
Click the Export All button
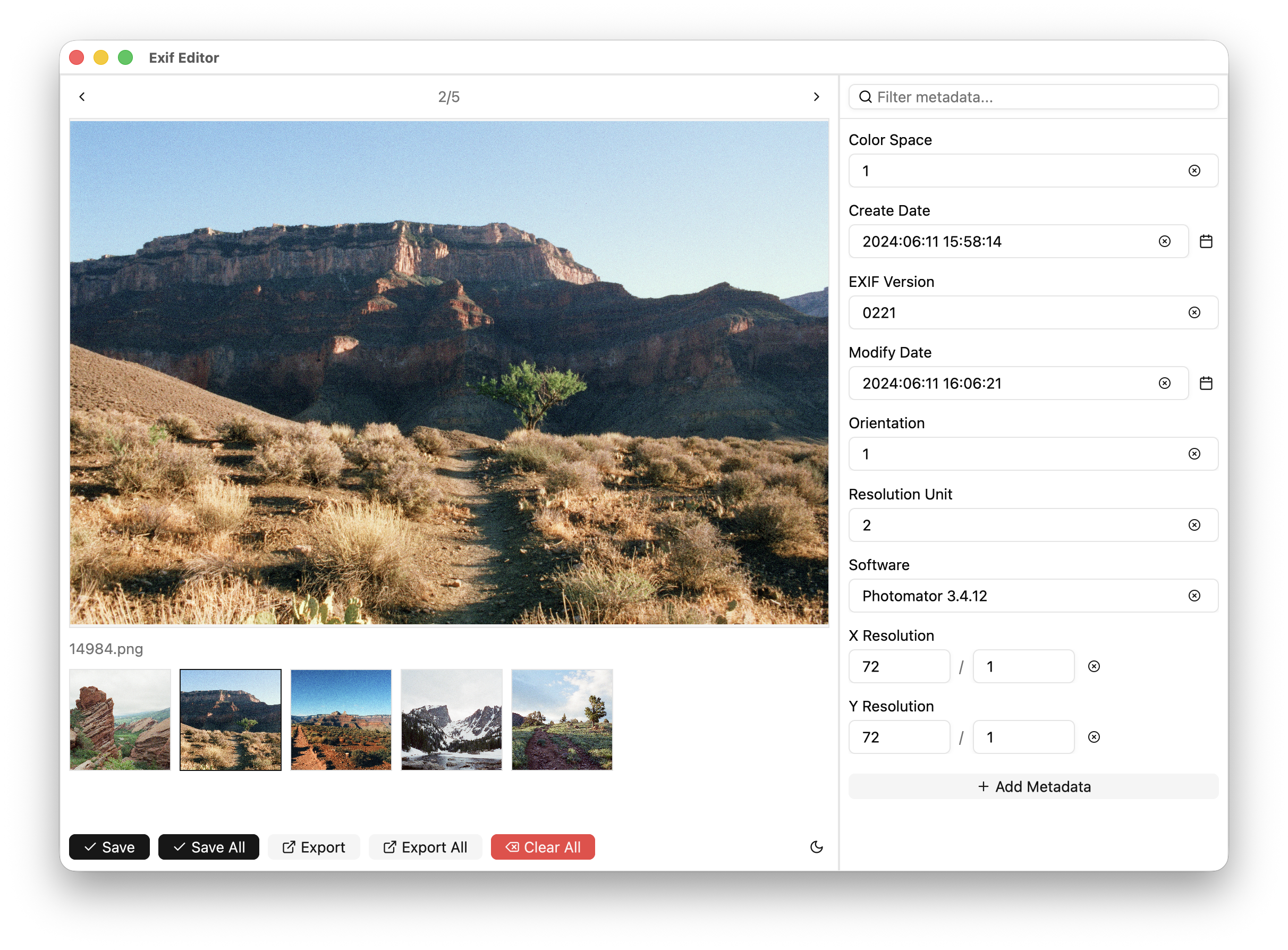click(426, 847)
